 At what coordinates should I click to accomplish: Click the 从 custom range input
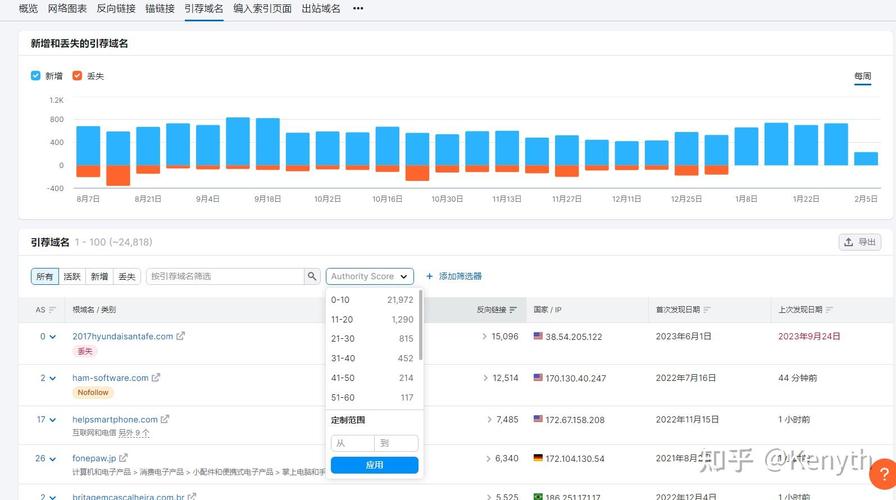[x=353, y=443]
